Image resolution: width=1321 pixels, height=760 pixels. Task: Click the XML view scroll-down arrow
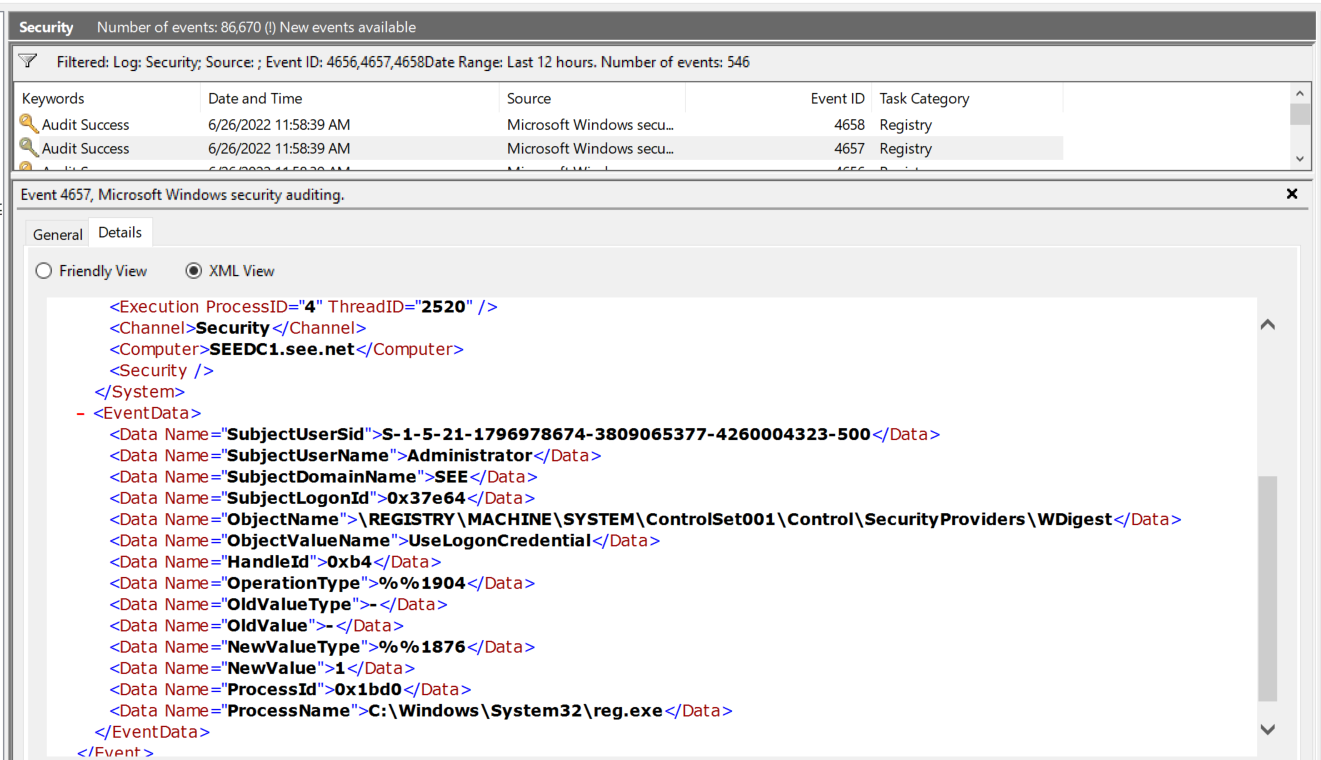[x=1268, y=729]
